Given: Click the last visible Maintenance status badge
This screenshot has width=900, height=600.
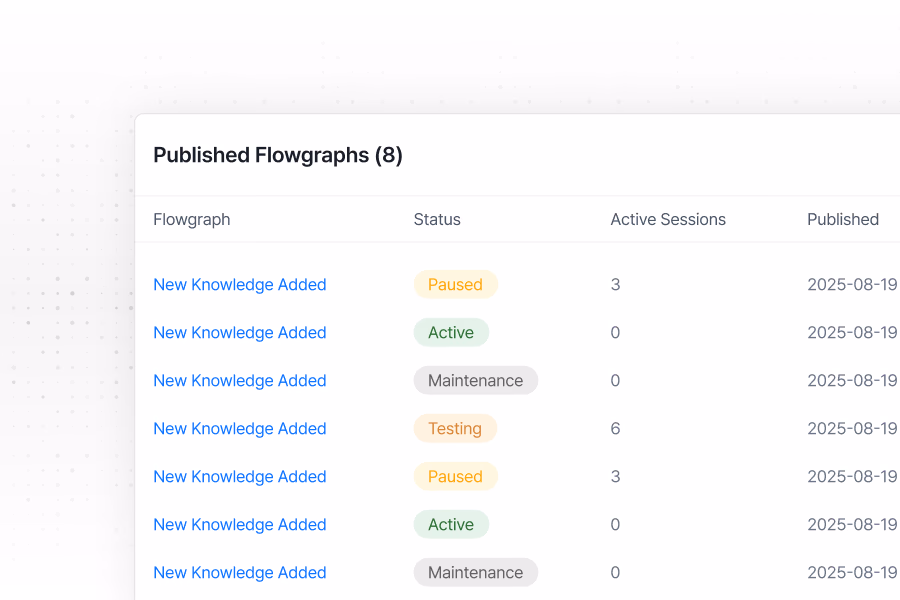Looking at the screenshot, I should click(x=475, y=573).
